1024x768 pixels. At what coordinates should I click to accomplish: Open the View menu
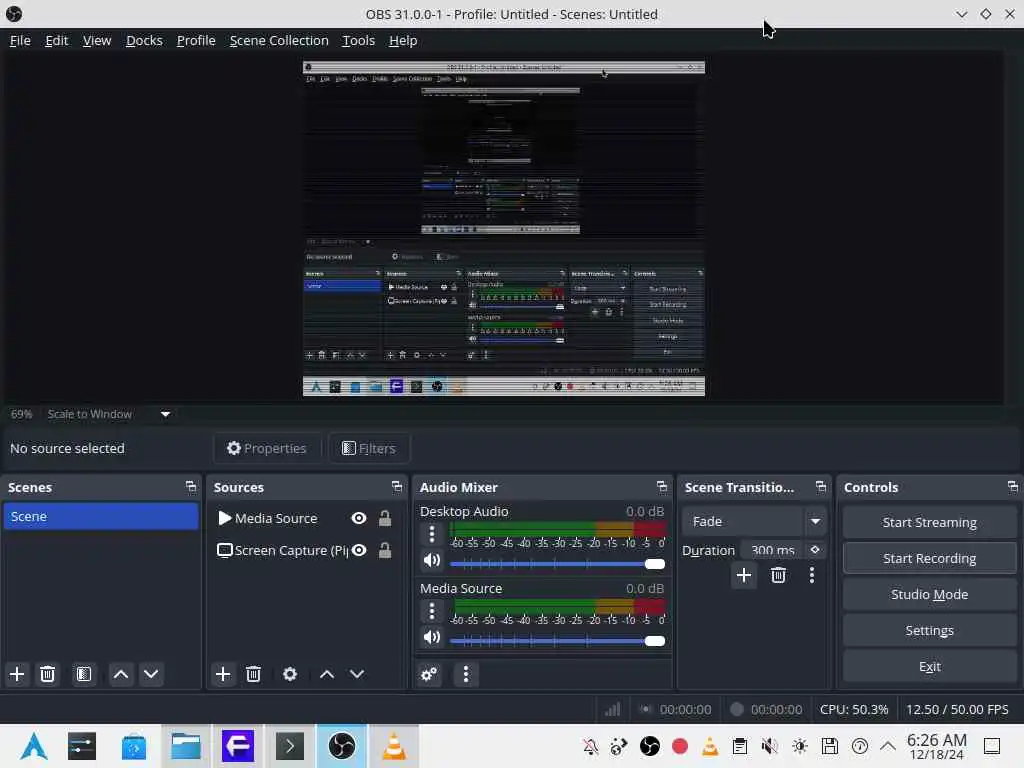tap(97, 40)
